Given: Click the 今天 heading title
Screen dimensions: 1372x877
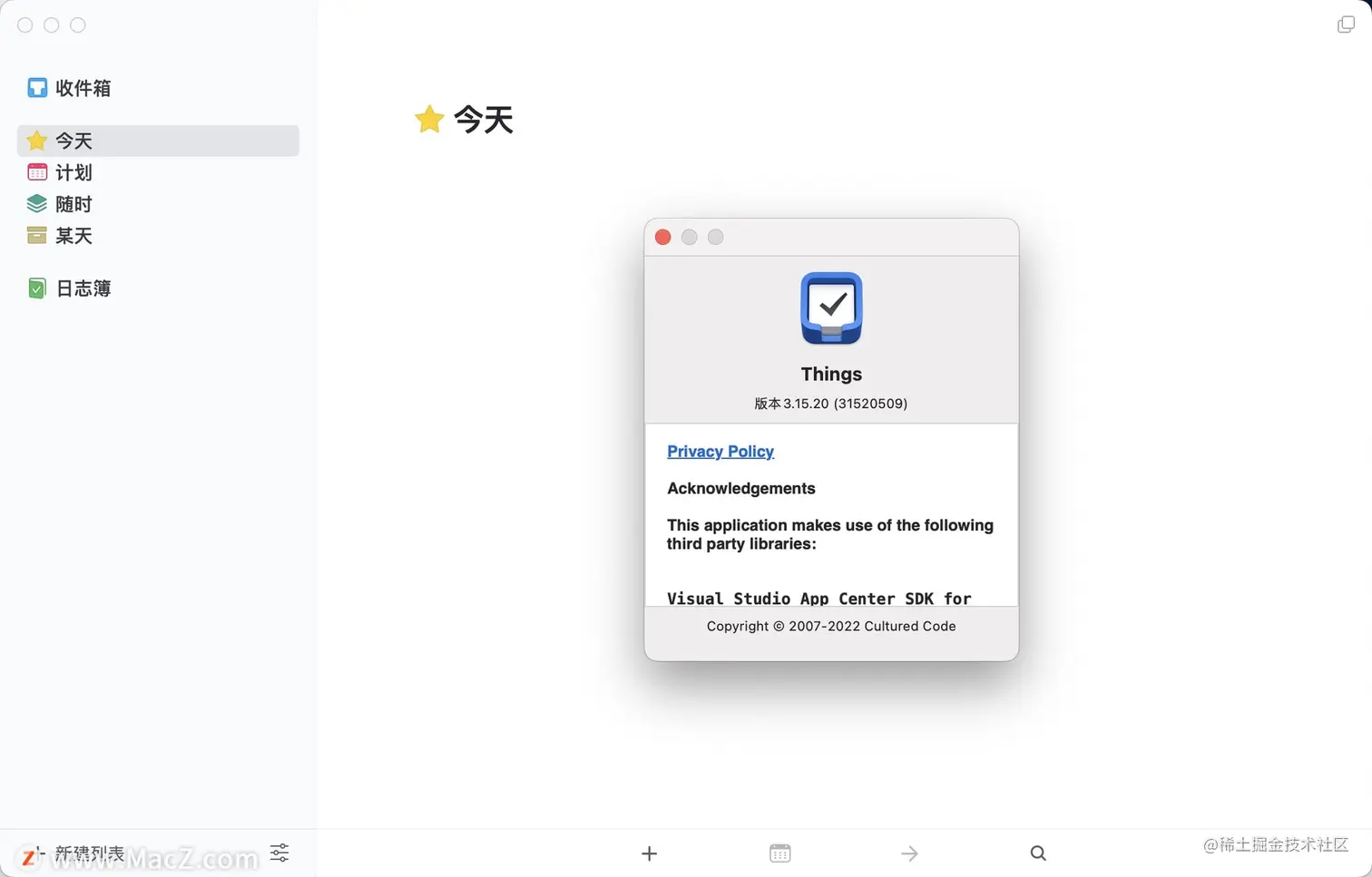Looking at the screenshot, I should tap(484, 120).
